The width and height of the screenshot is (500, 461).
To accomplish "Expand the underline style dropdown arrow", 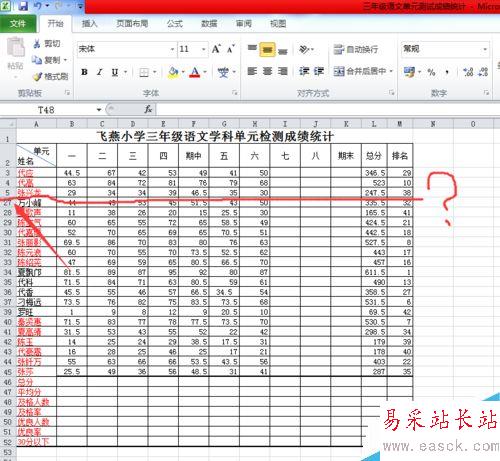I will point(126,72).
